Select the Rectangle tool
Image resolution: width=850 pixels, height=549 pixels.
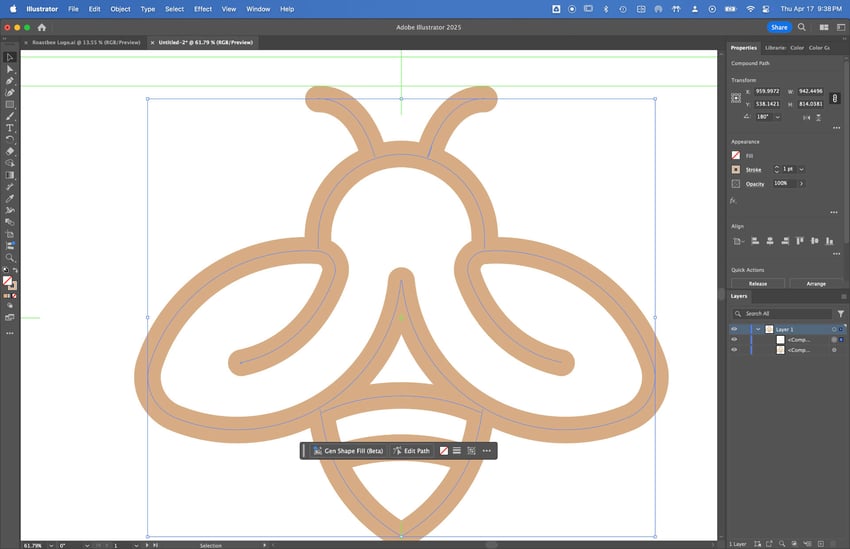(x=10, y=105)
